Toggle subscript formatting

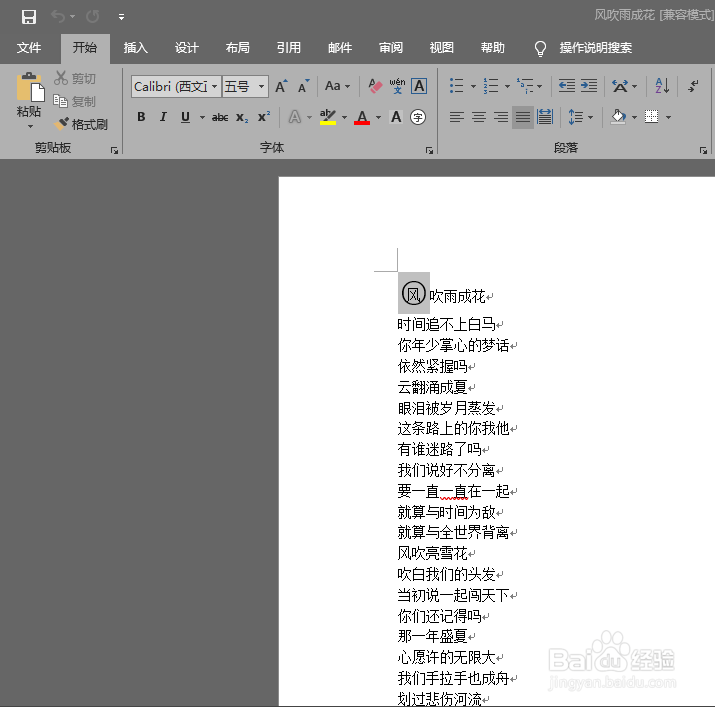coord(242,118)
